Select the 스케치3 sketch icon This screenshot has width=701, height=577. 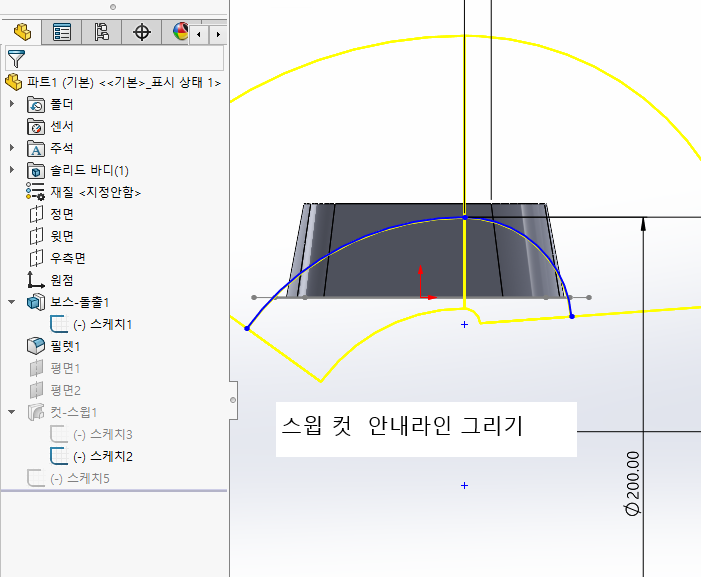click(59, 434)
